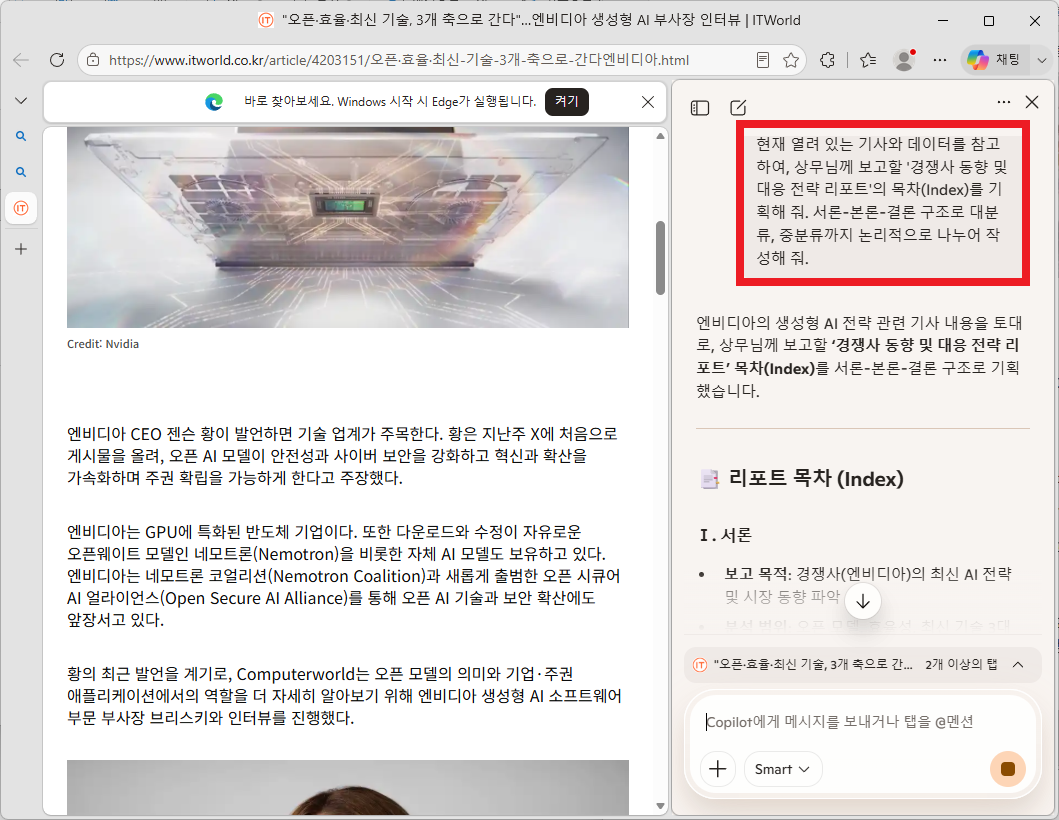Click the Edge logo in banner
The image size is (1059, 820).
click(214, 102)
